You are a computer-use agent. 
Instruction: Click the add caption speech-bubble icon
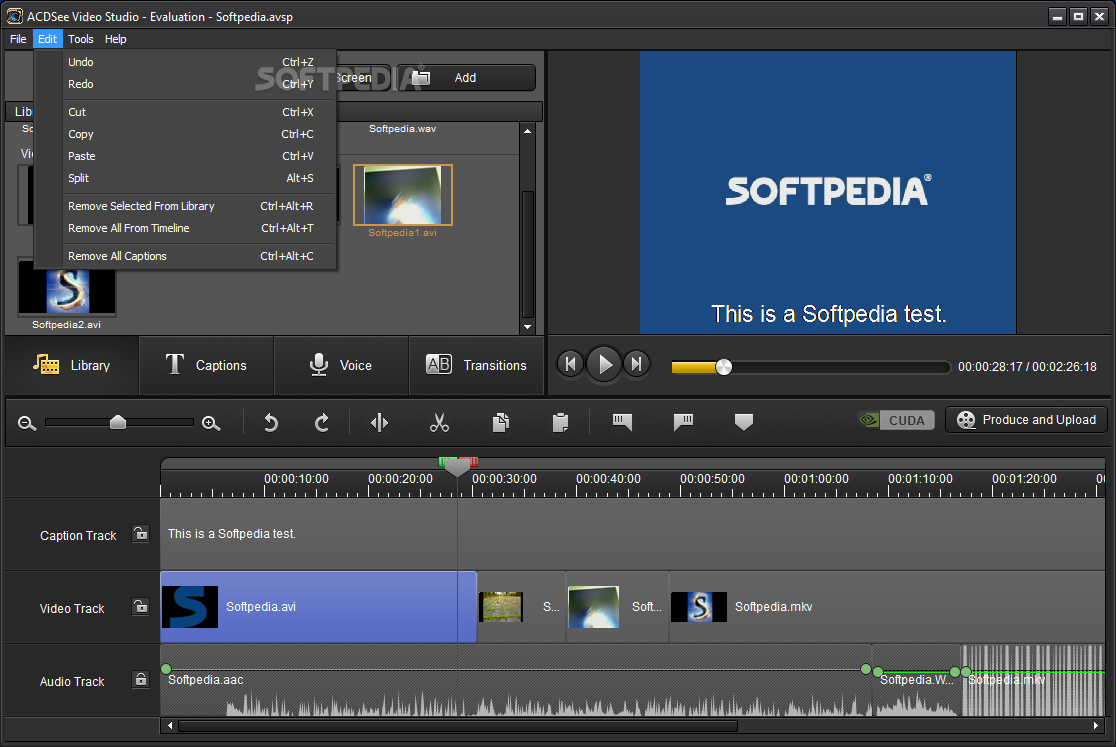point(622,423)
